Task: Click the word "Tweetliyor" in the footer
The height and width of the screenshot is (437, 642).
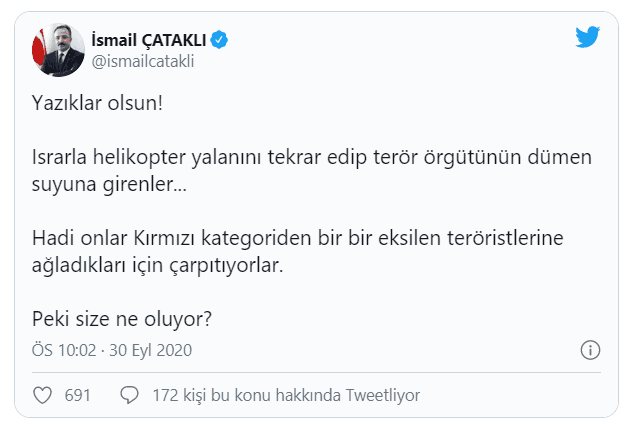Action: 383,396
